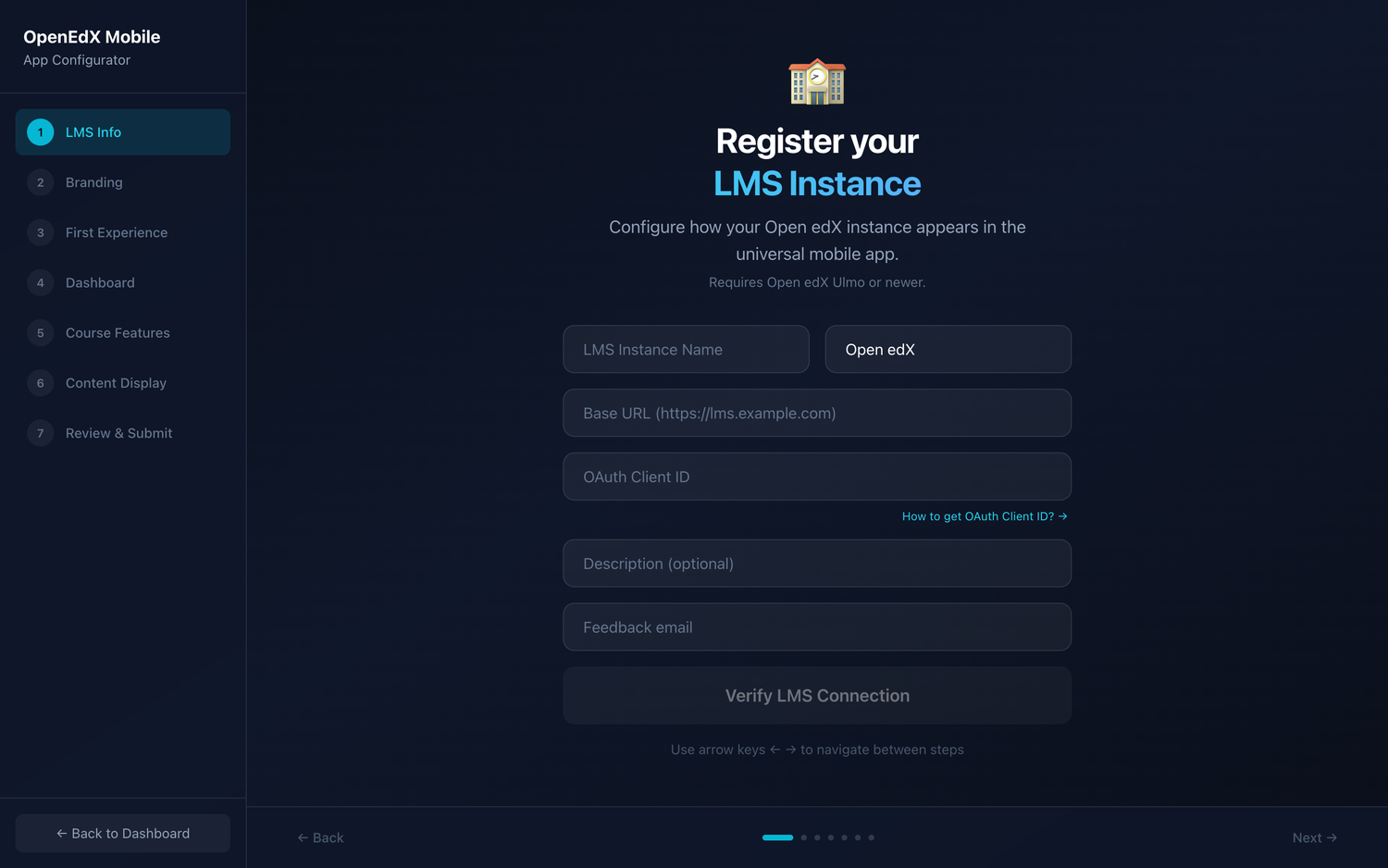Click the step 2 number badge

click(x=40, y=182)
